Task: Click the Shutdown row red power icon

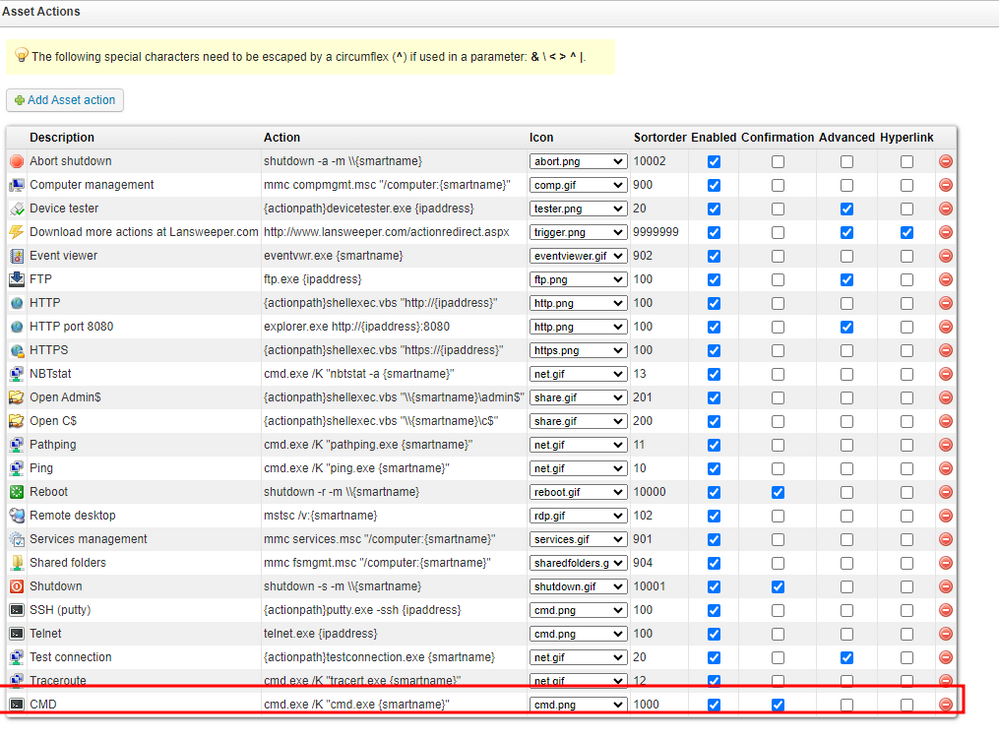Action: click(17, 586)
